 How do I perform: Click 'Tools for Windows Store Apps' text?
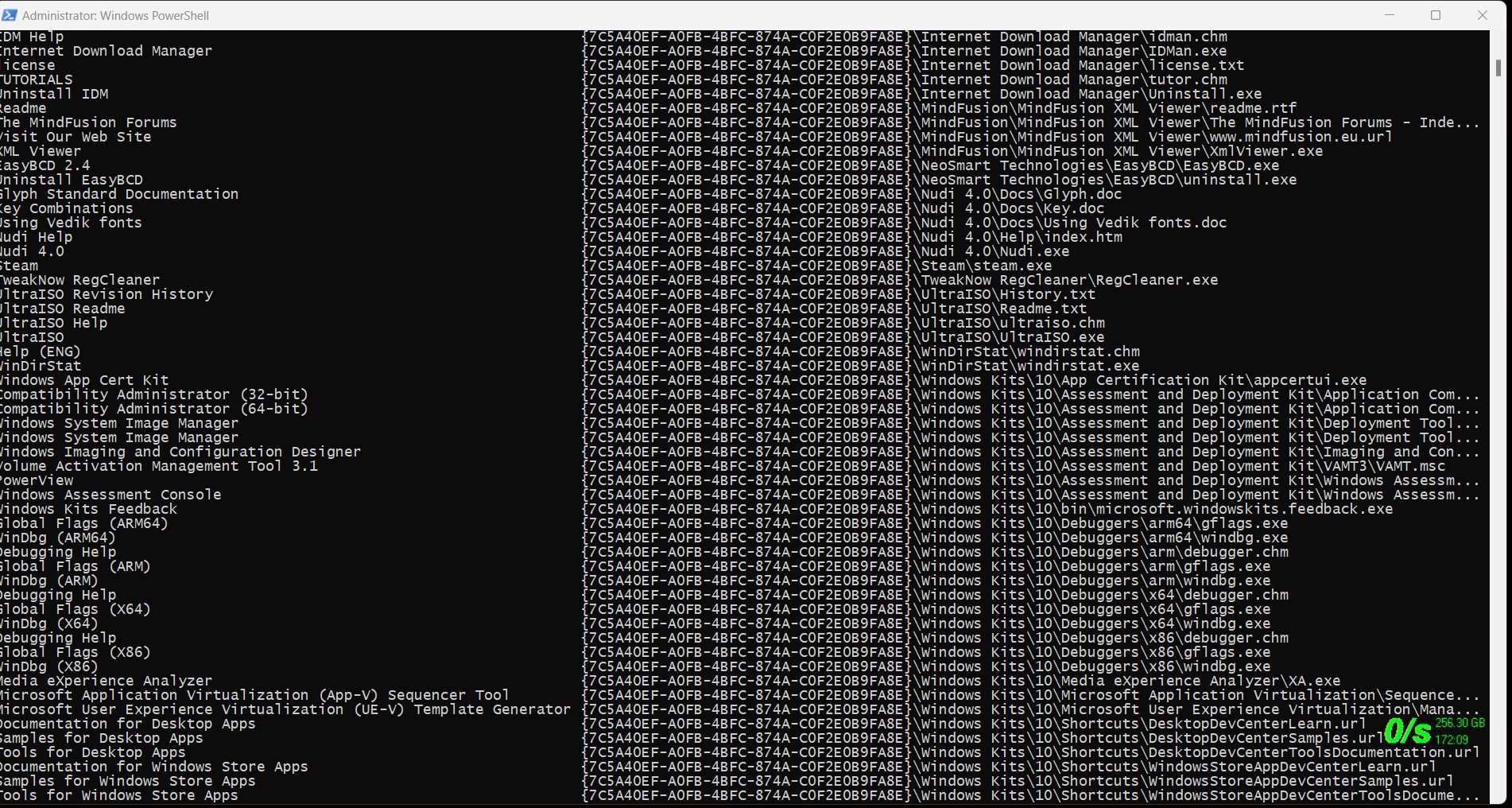point(119,795)
